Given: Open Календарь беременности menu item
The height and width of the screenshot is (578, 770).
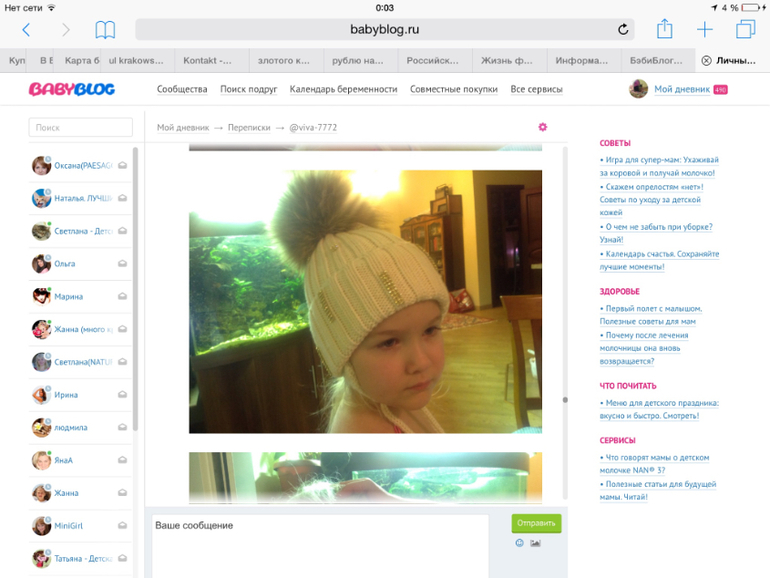Looking at the screenshot, I should coord(343,89).
